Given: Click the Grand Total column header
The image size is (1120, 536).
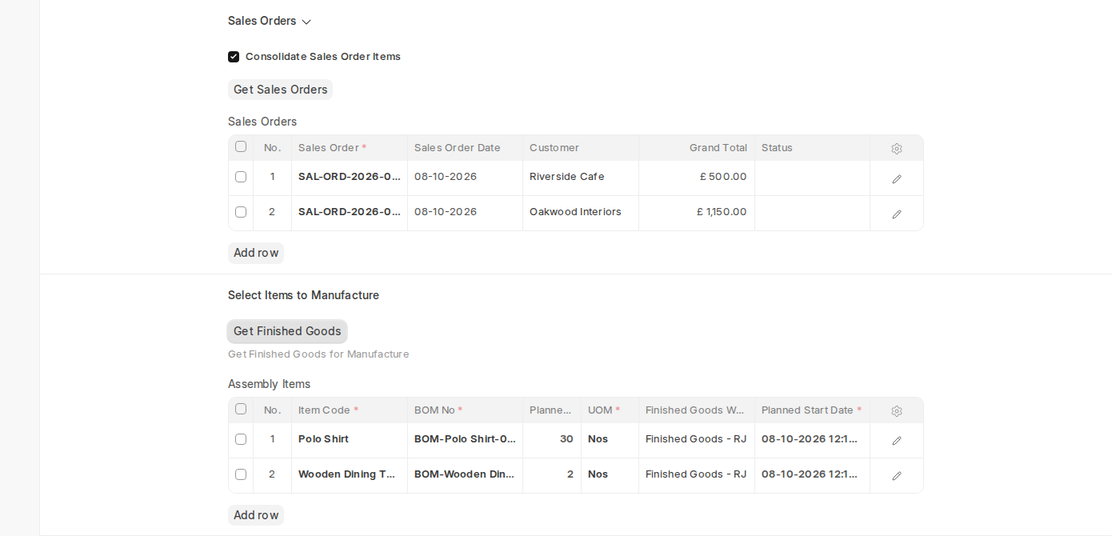Looking at the screenshot, I should tap(696, 148).
